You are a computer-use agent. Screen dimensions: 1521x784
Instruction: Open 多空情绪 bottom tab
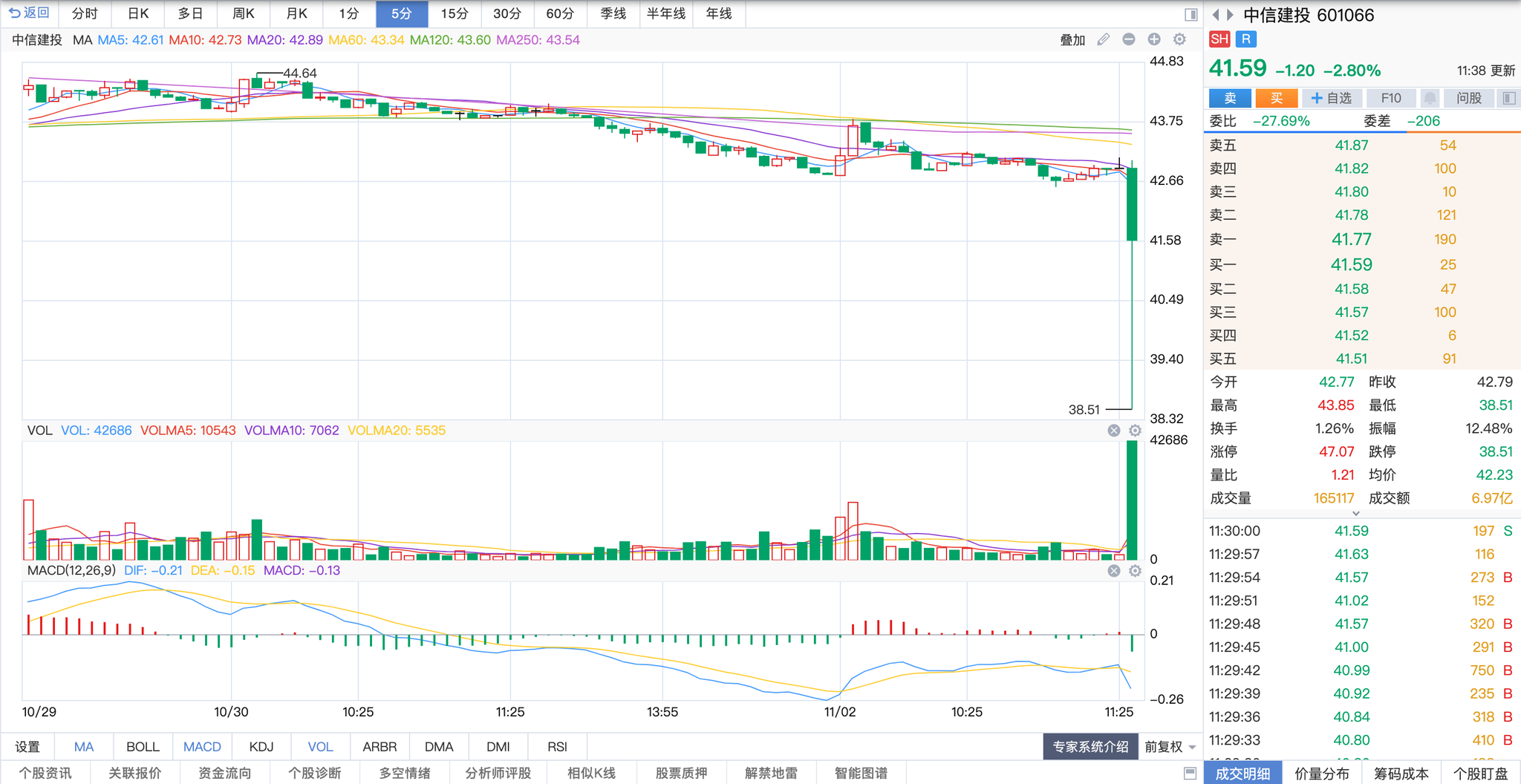click(405, 773)
